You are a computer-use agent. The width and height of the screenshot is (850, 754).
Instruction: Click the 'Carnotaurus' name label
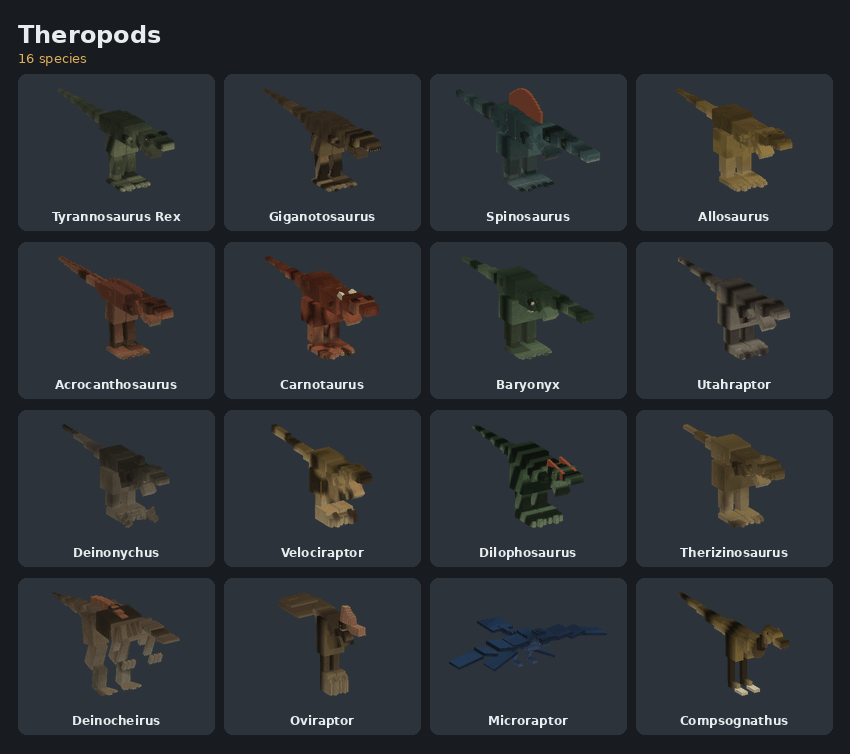coord(322,385)
